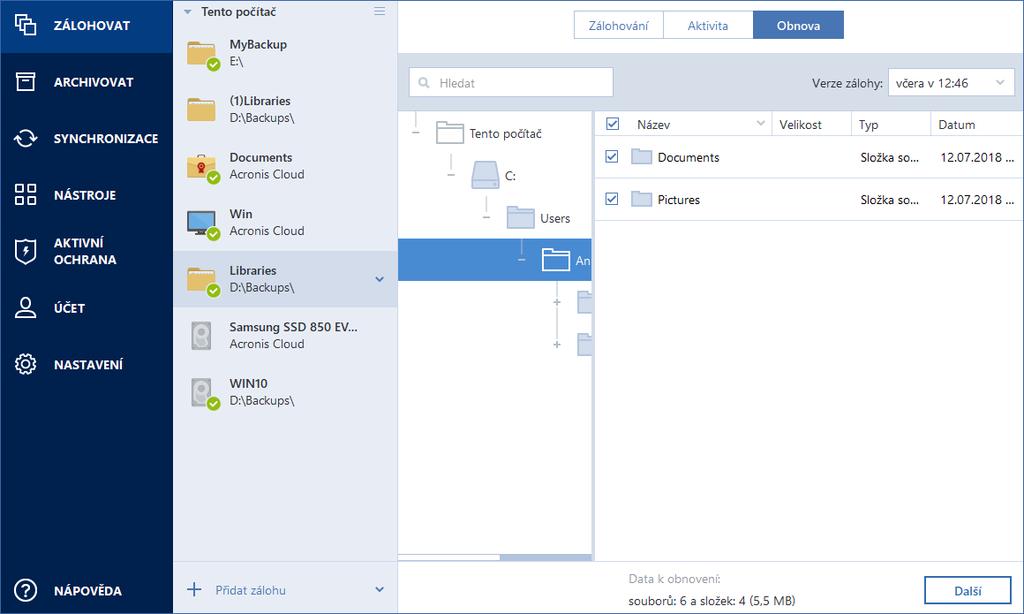
Task: Click the WIN10 backup name text
Action: click(x=248, y=383)
